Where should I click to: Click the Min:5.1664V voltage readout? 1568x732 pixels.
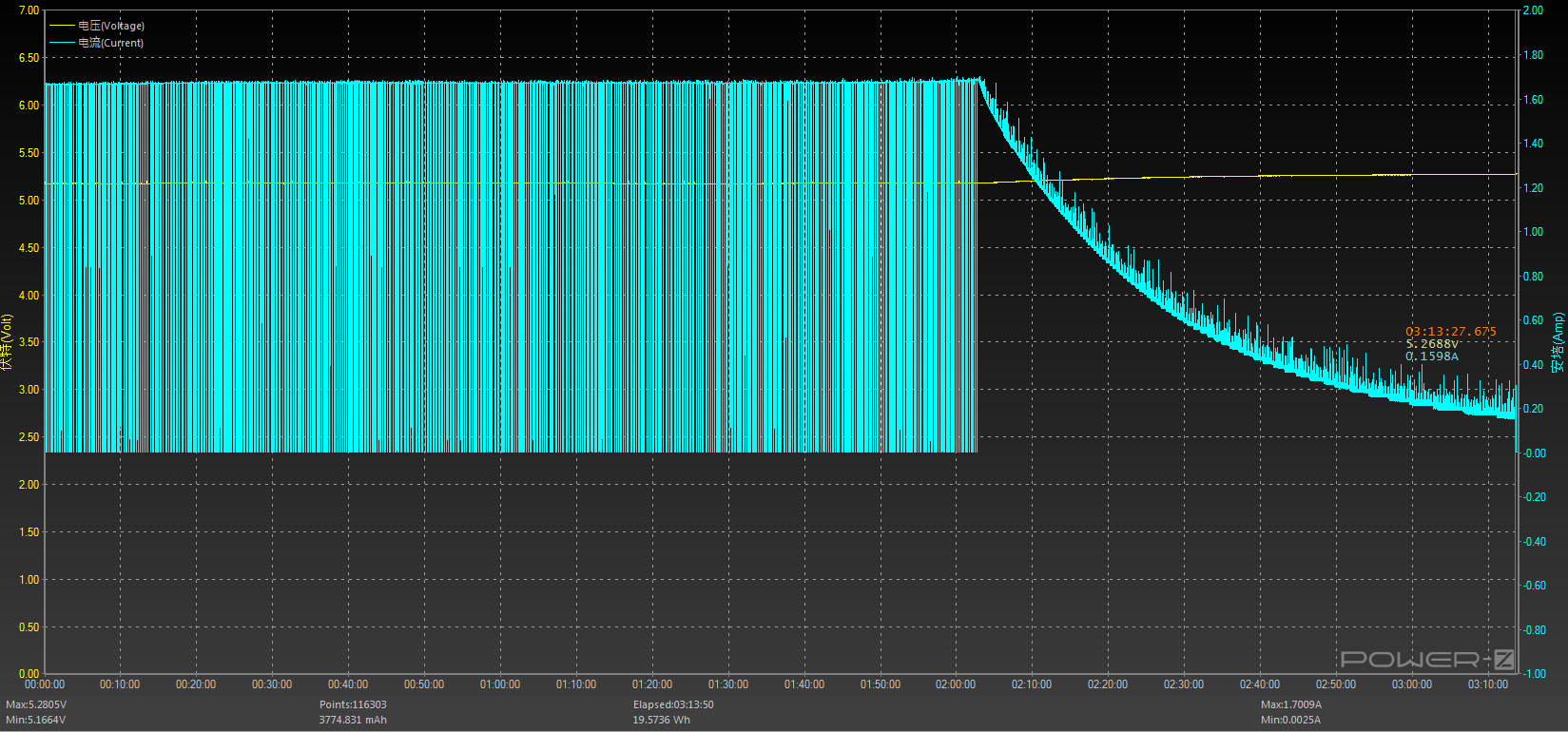35,720
